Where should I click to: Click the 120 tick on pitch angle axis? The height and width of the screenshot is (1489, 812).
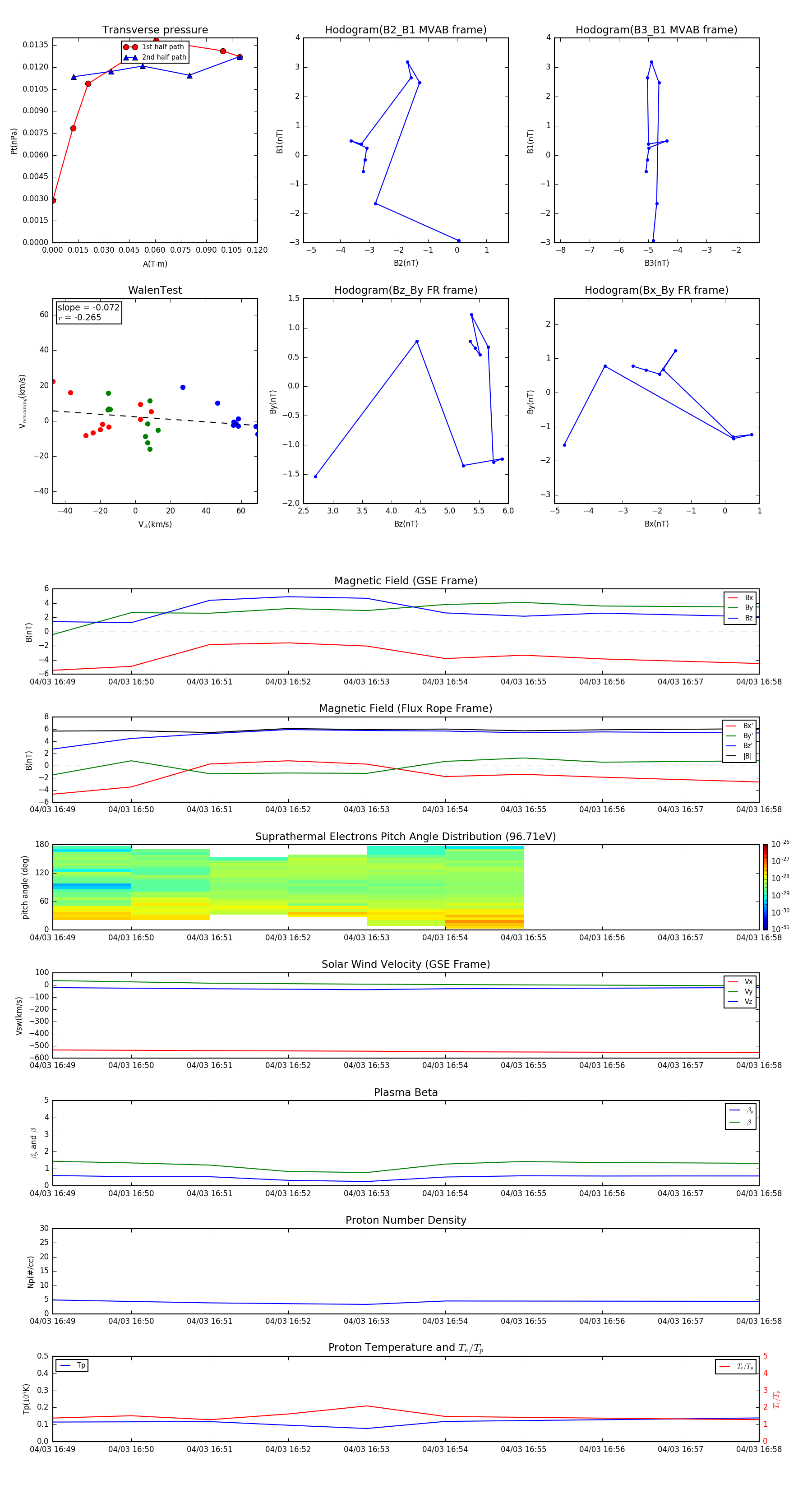[x=42, y=873]
